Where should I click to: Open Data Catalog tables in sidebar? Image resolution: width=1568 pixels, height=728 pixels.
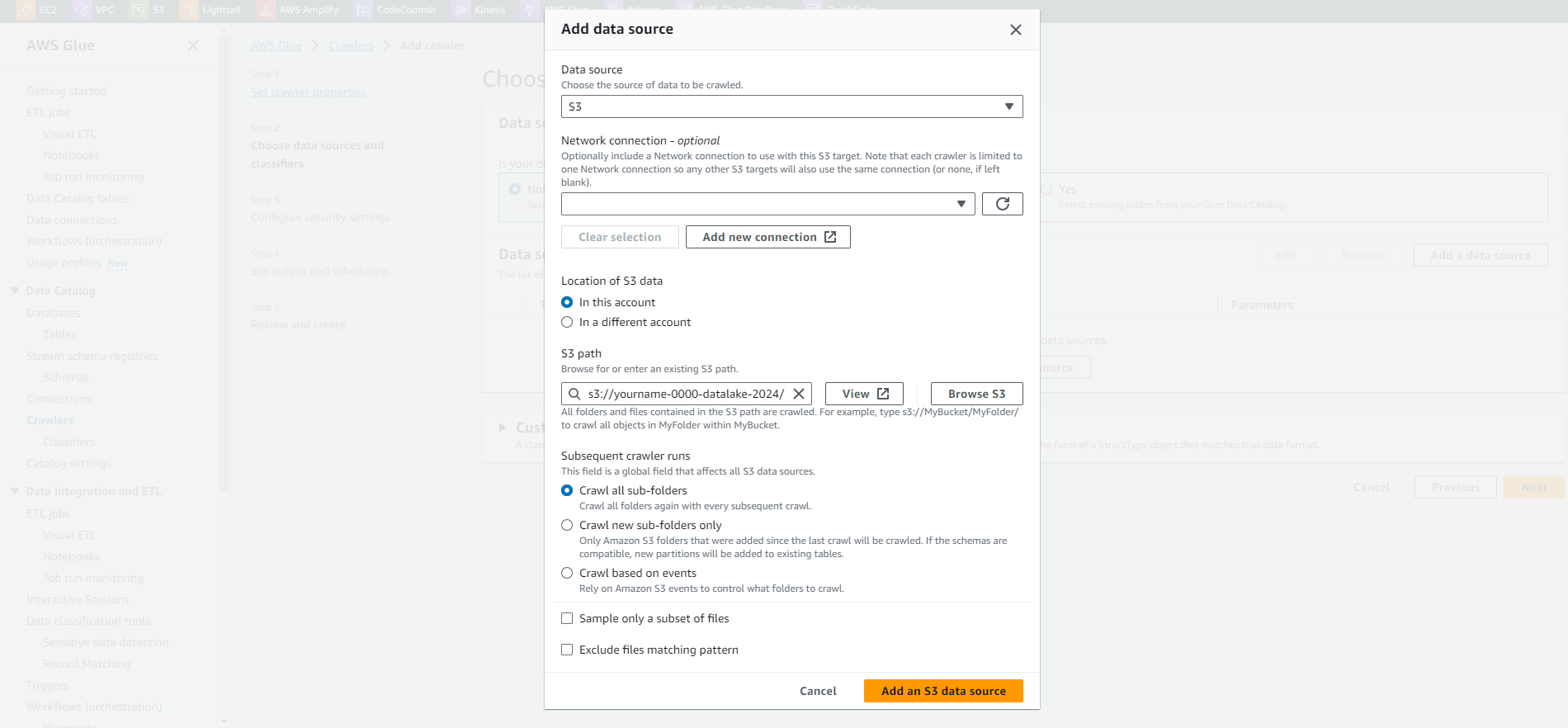pyautogui.click(x=78, y=198)
